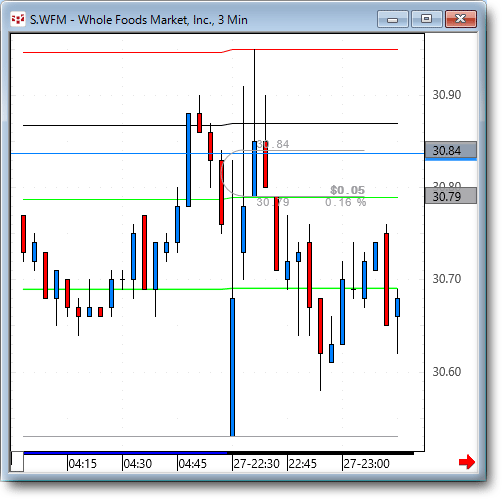Select the red horizontal line at chart top
This screenshot has height=499, width=504.
[210, 51]
